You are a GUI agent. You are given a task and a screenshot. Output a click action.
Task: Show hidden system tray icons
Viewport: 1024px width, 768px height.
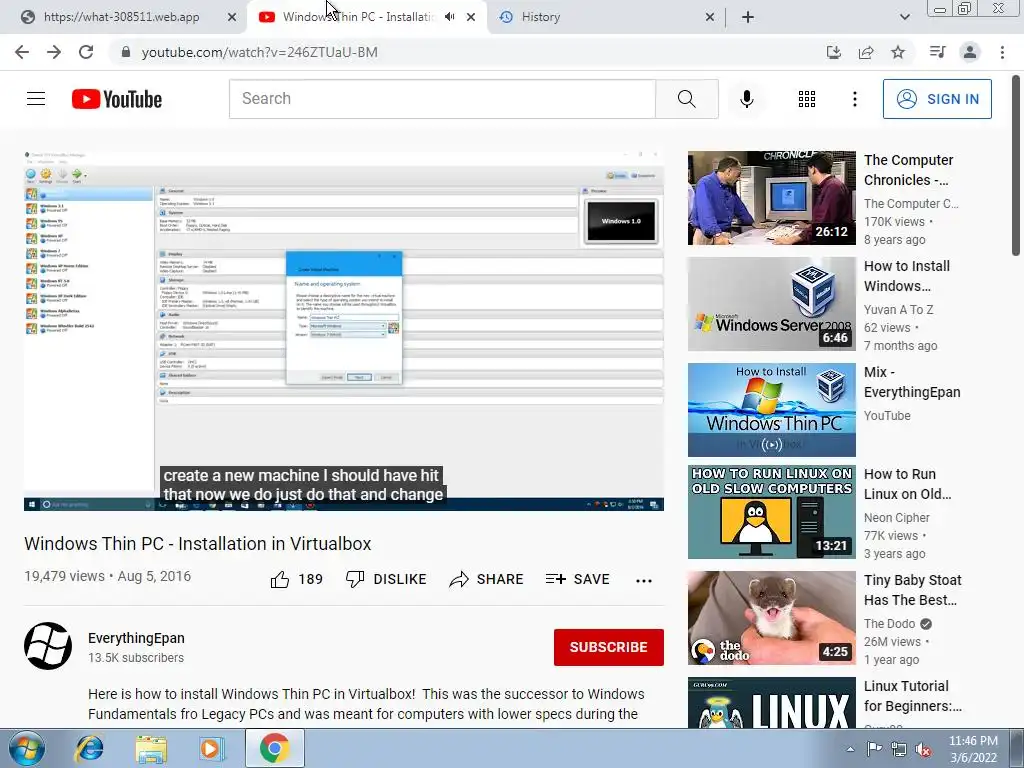[850, 749]
